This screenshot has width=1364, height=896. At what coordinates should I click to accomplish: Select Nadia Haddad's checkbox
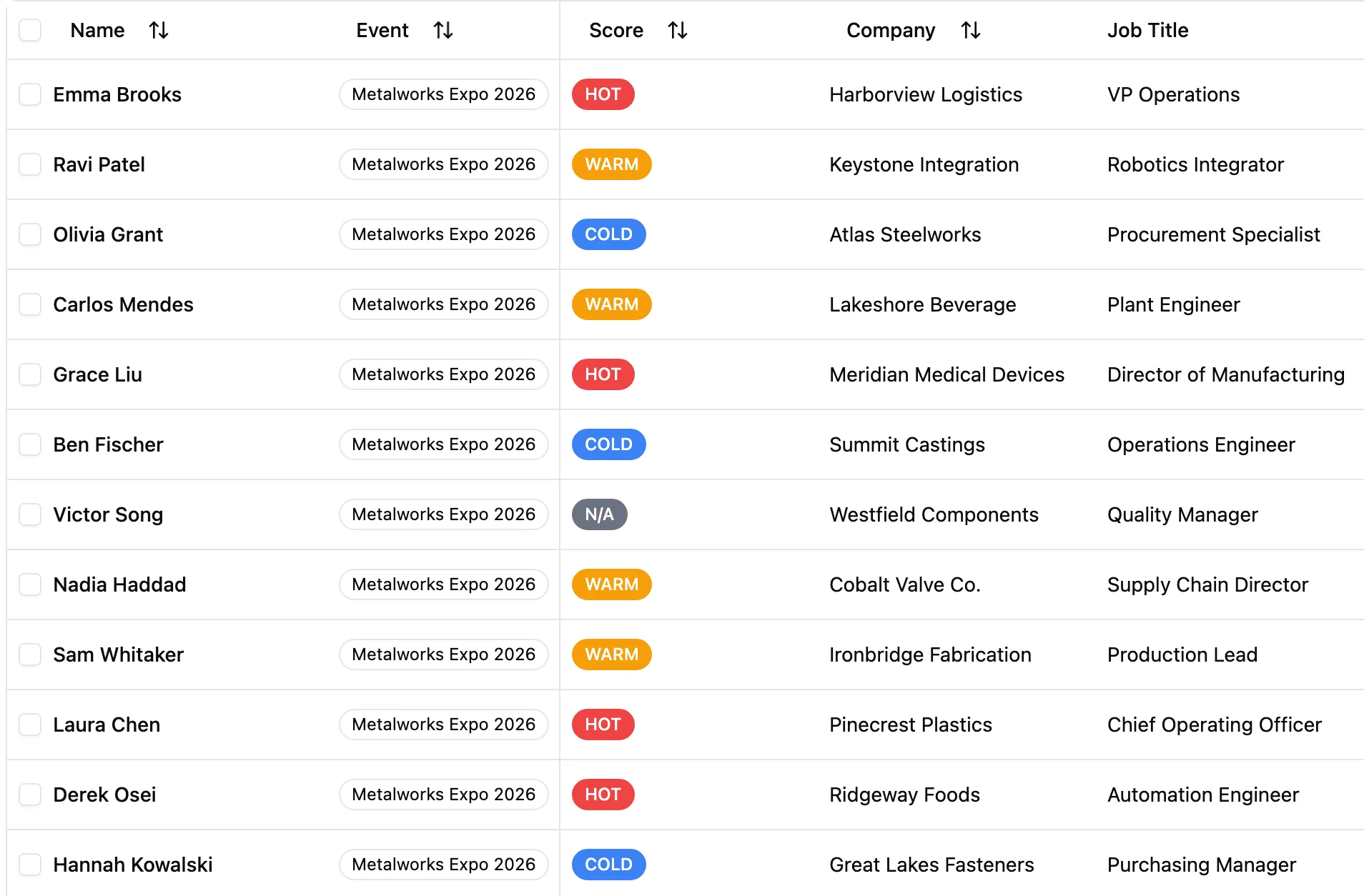click(x=30, y=584)
